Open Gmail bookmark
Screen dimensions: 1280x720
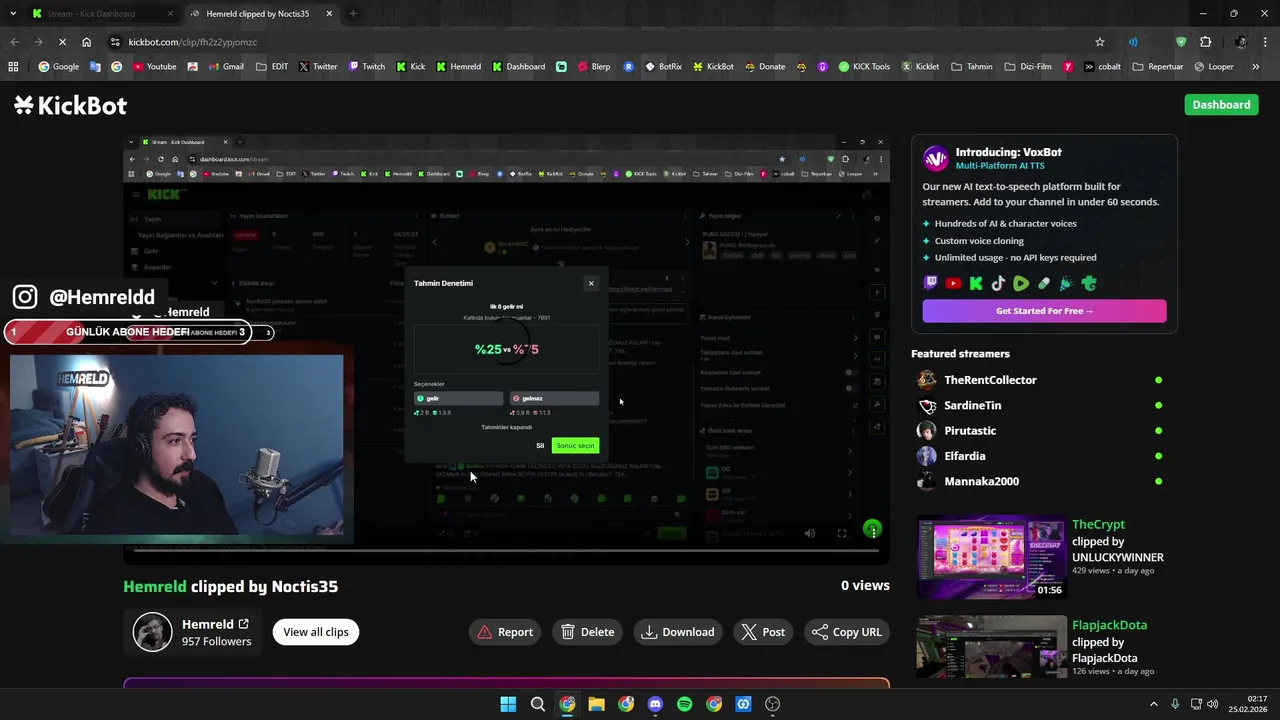tap(225, 67)
